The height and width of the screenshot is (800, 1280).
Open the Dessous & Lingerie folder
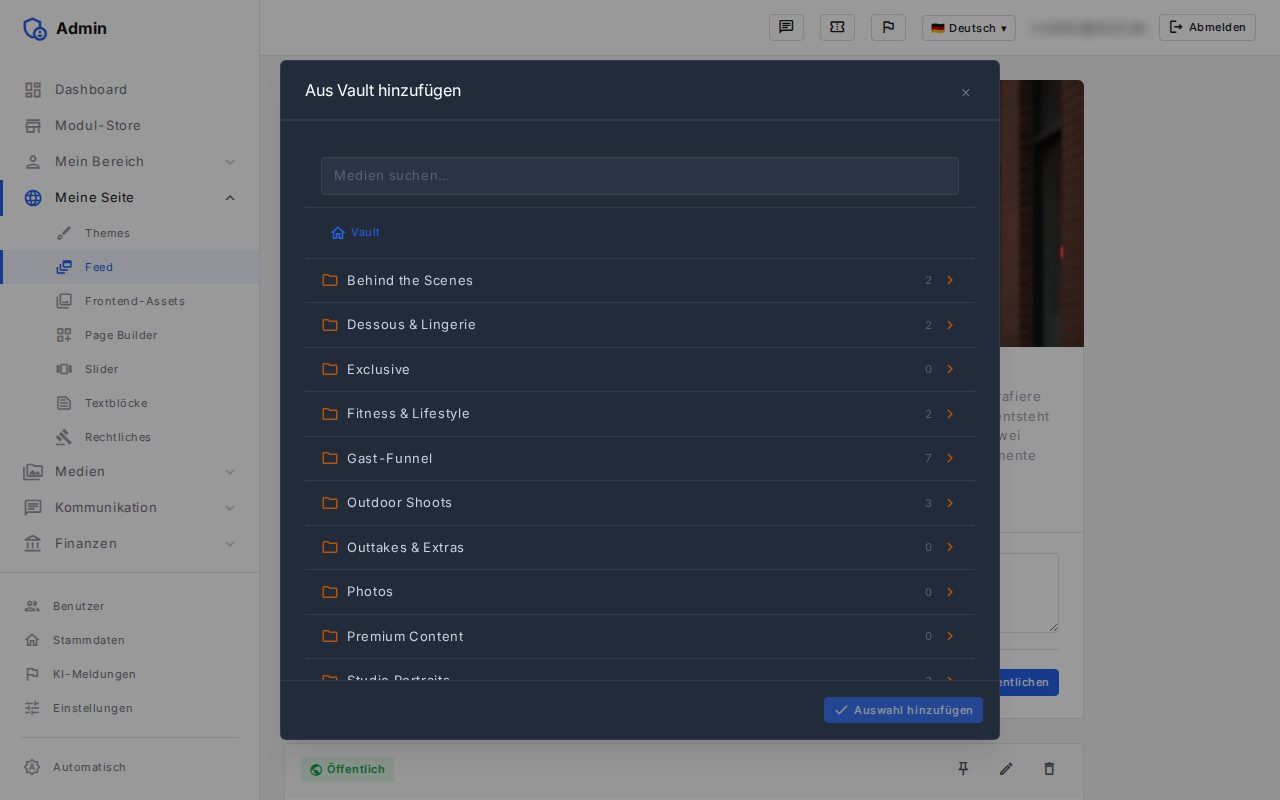pyautogui.click(x=640, y=325)
